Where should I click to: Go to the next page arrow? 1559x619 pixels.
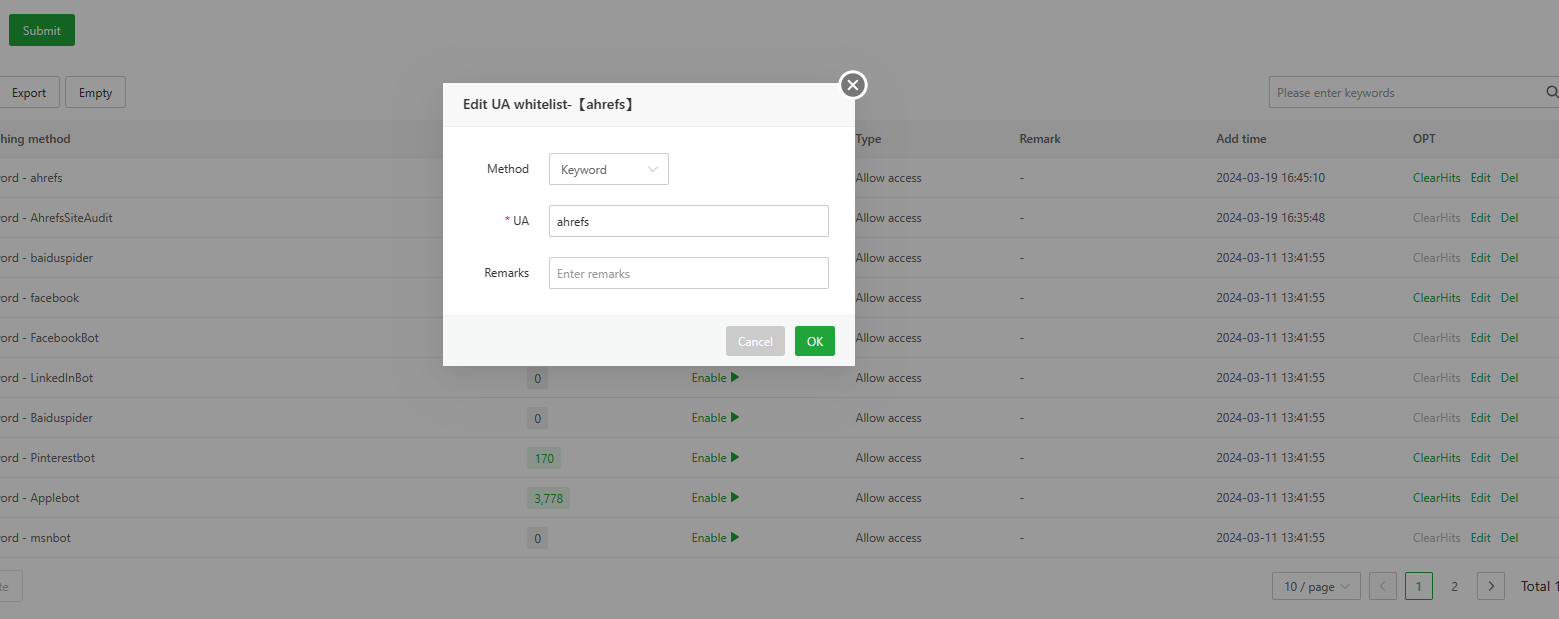point(1491,586)
